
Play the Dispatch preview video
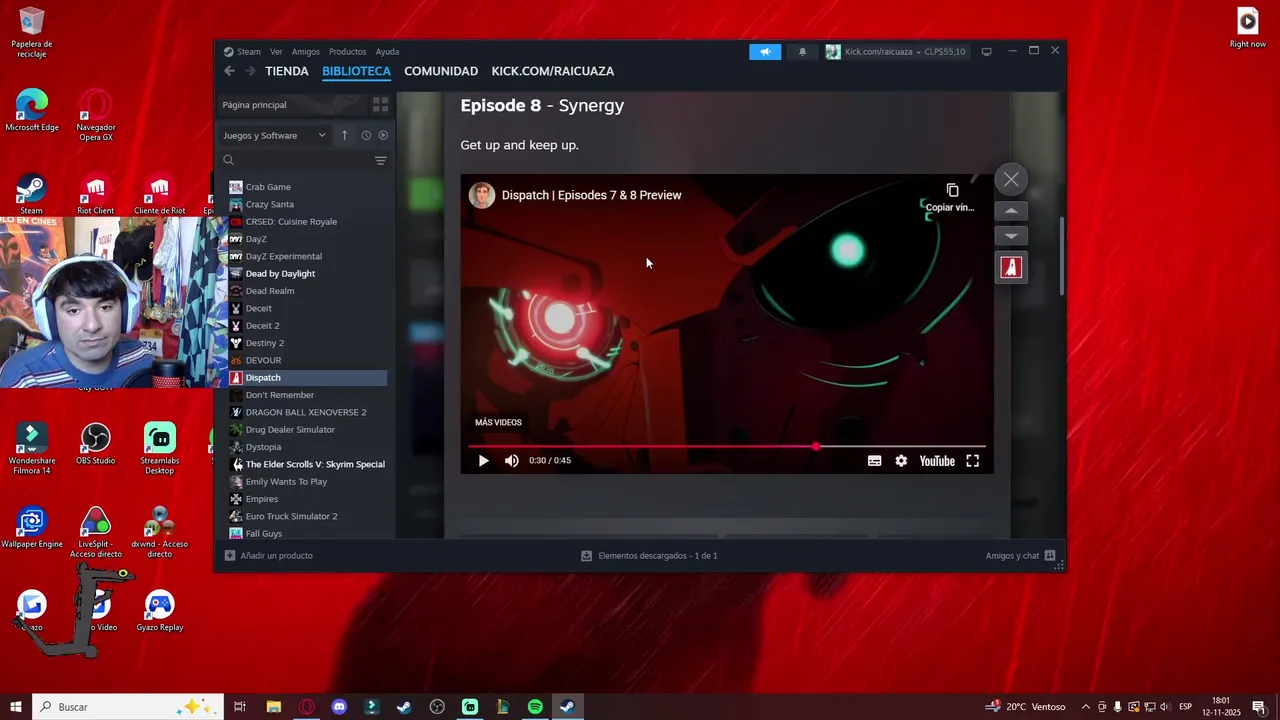coord(483,461)
